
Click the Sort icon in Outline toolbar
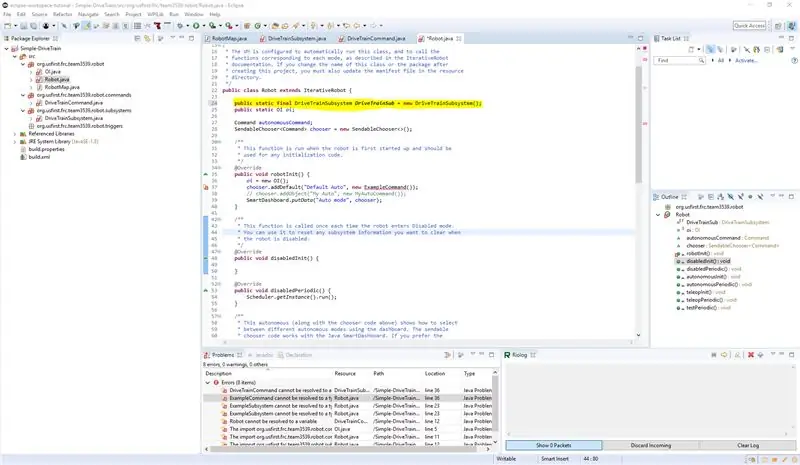click(720, 197)
